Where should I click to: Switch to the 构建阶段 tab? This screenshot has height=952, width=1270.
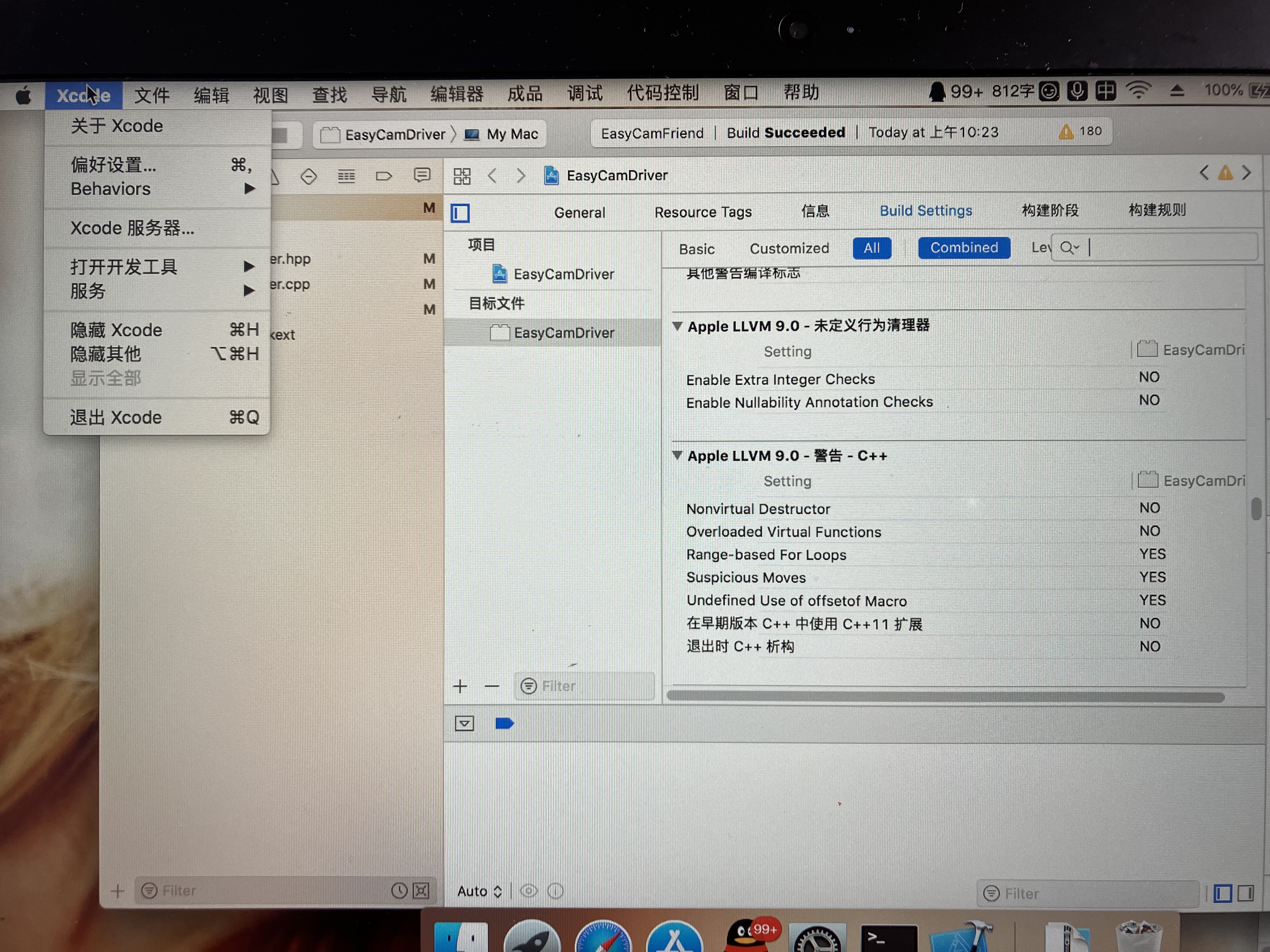[x=1050, y=210]
